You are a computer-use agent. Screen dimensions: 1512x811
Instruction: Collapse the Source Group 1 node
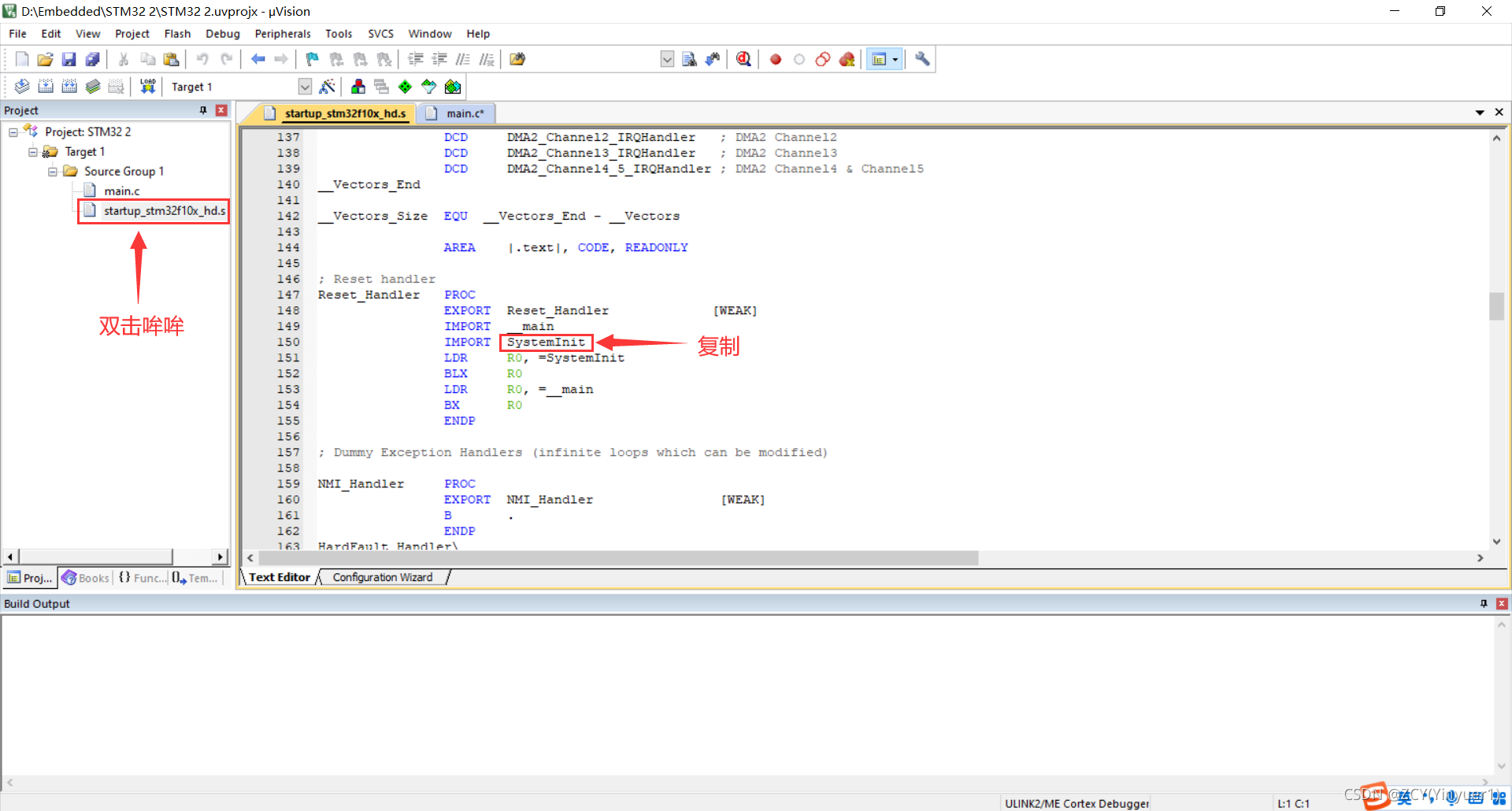coord(53,172)
